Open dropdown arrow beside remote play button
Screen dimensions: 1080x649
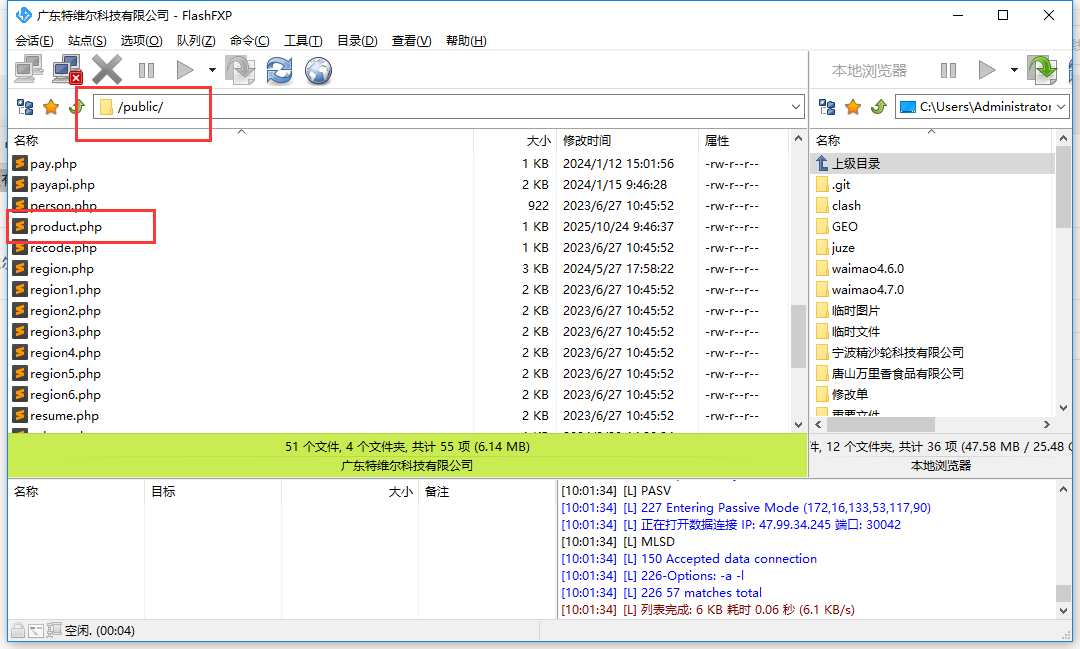[x=212, y=70]
